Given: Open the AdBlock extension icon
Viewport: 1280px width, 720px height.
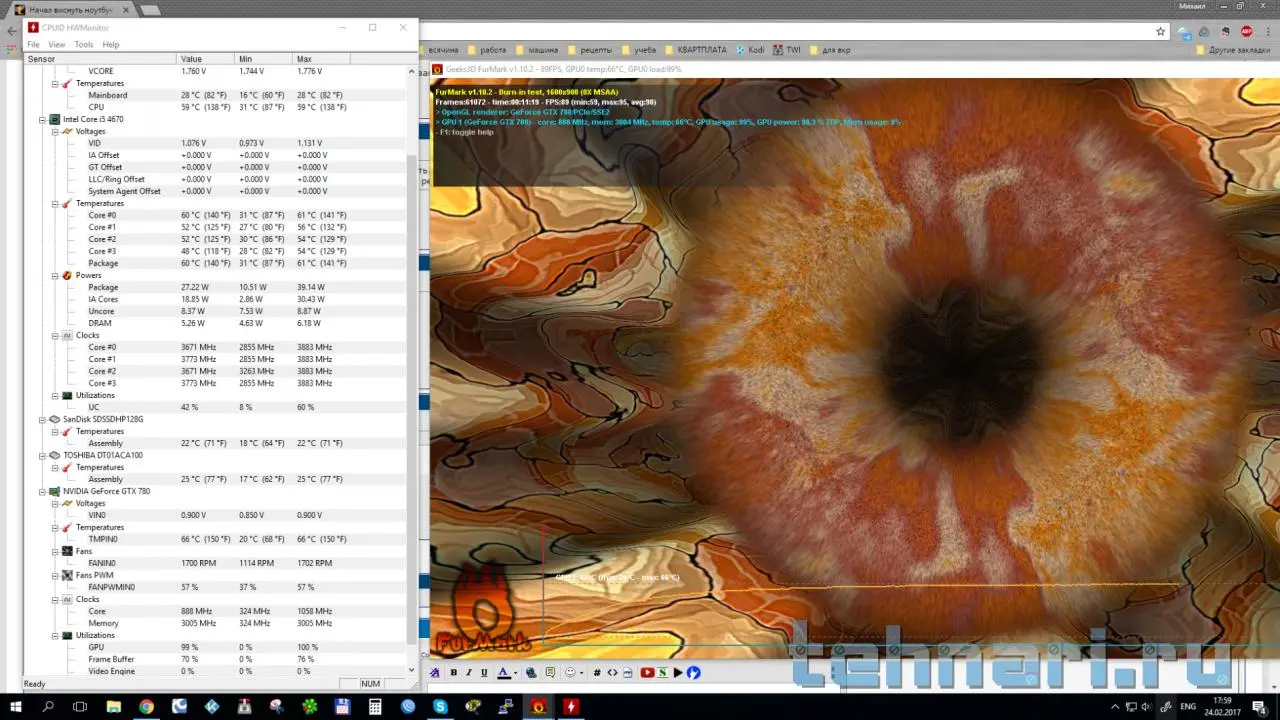Looking at the screenshot, I should pyautogui.click(x=1247, y=31).
